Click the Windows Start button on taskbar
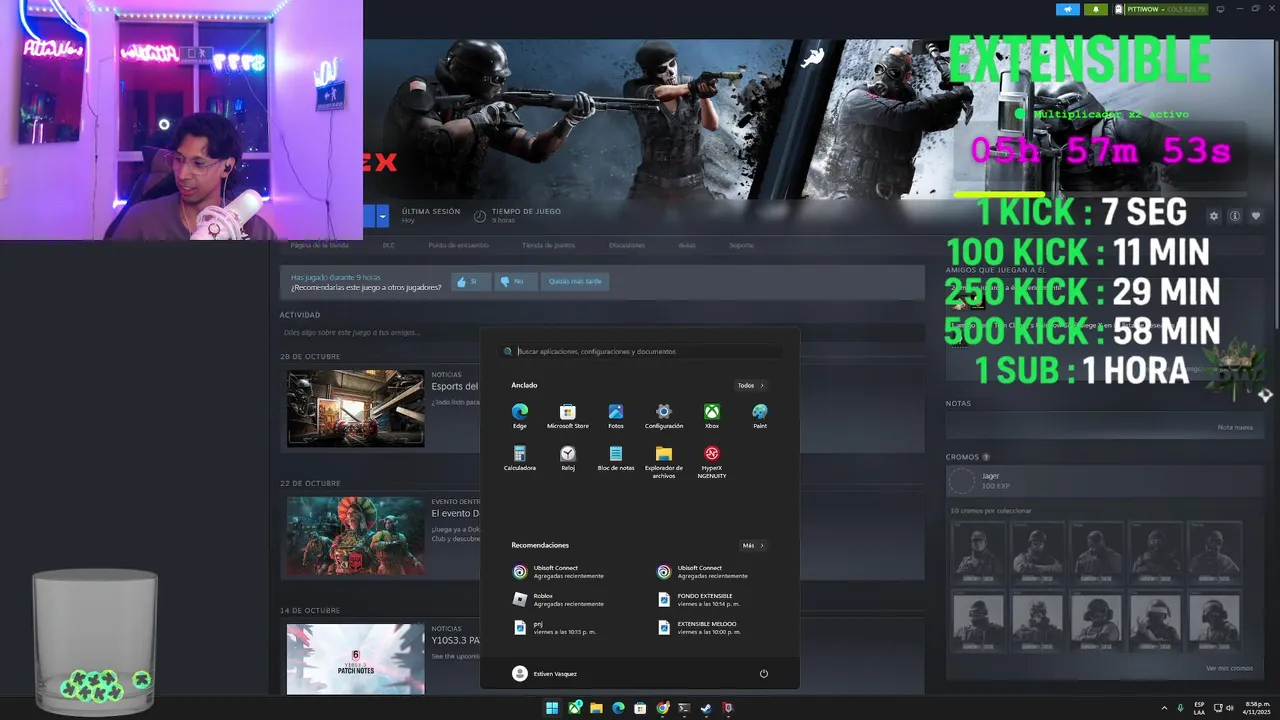Screen dimensions: 1280x720 coord(552,708)
